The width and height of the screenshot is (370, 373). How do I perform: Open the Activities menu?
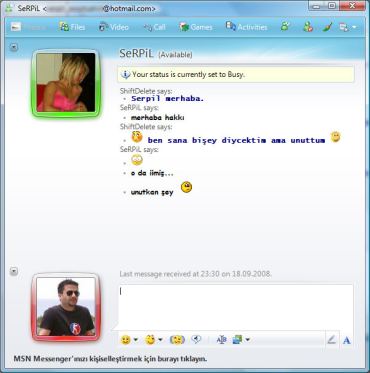(x=246, y=27)
